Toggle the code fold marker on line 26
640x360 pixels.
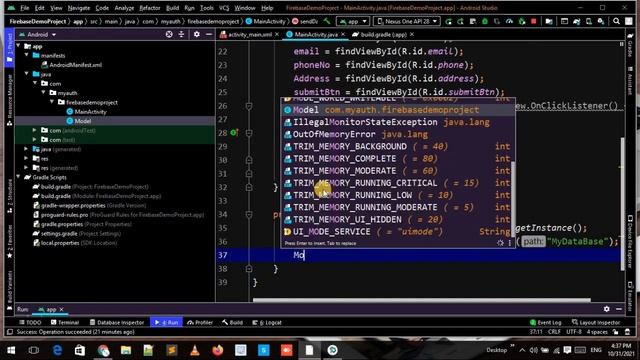(249, 106)
